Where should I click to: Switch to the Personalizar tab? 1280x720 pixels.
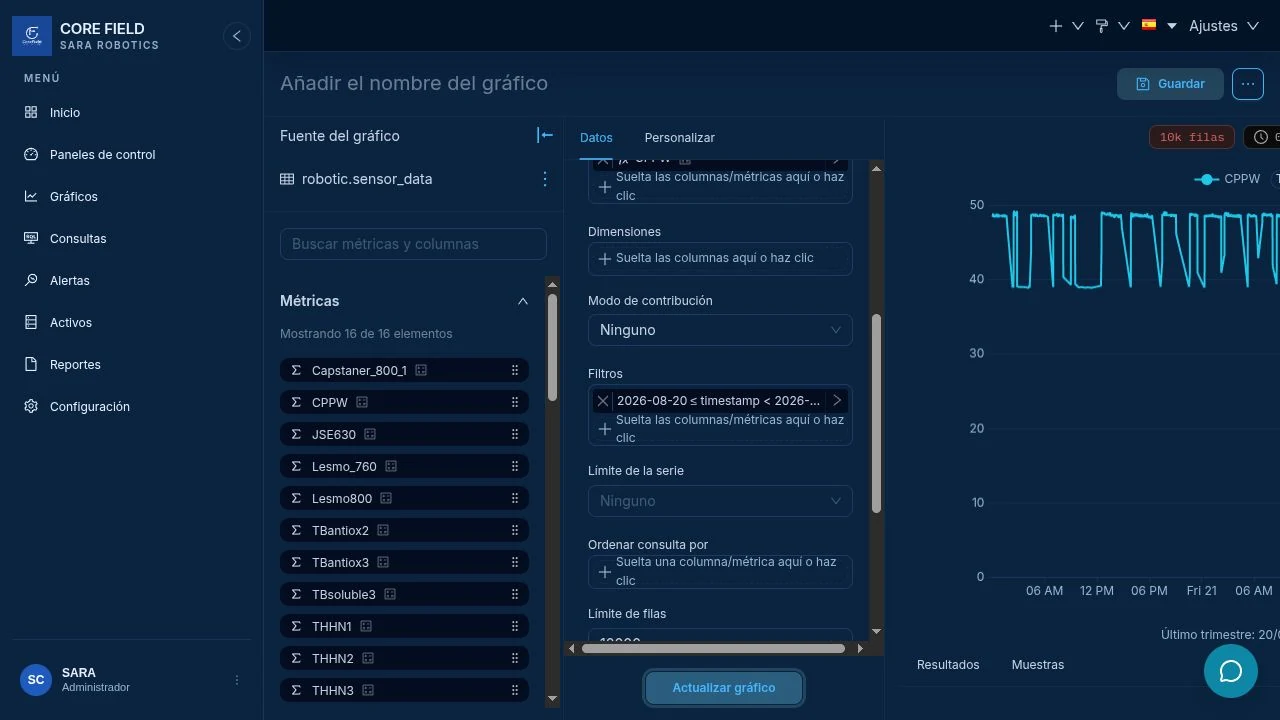tap(680, 138)
